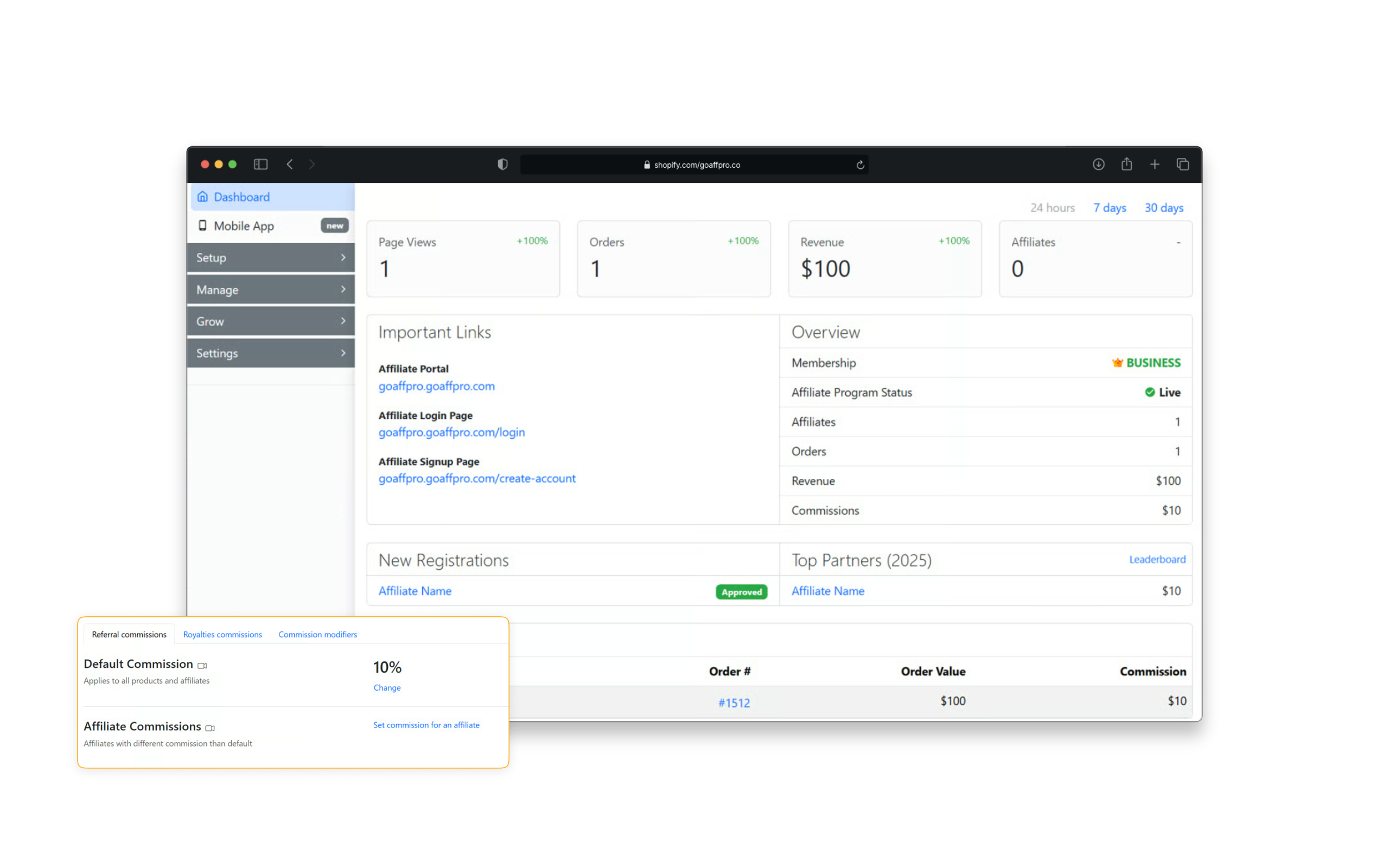Open the goaffpro.goaffpro.com/login link
The image size is (1389, 868).
451,432
